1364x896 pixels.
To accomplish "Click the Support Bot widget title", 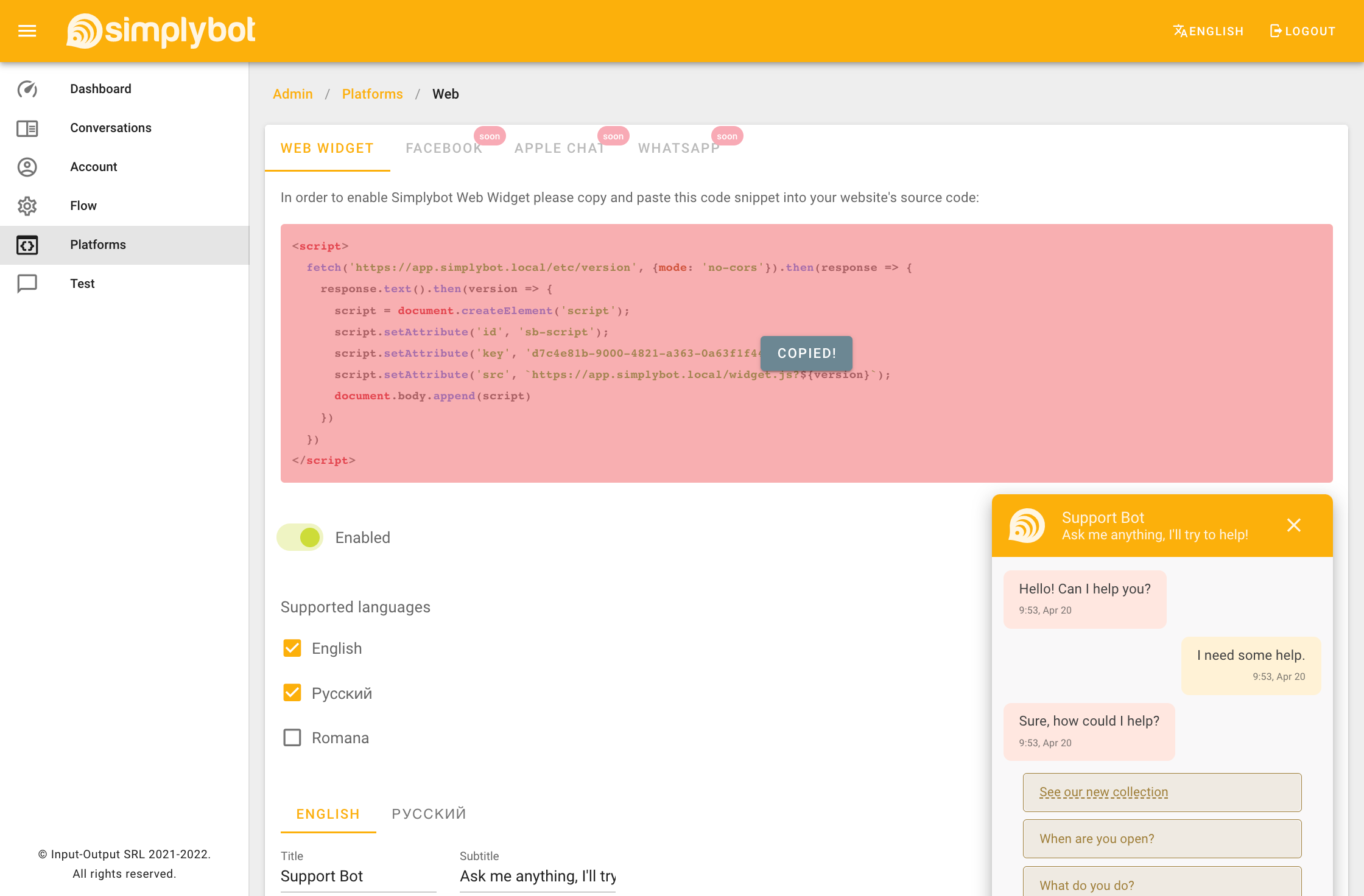I will [1103, 517].
